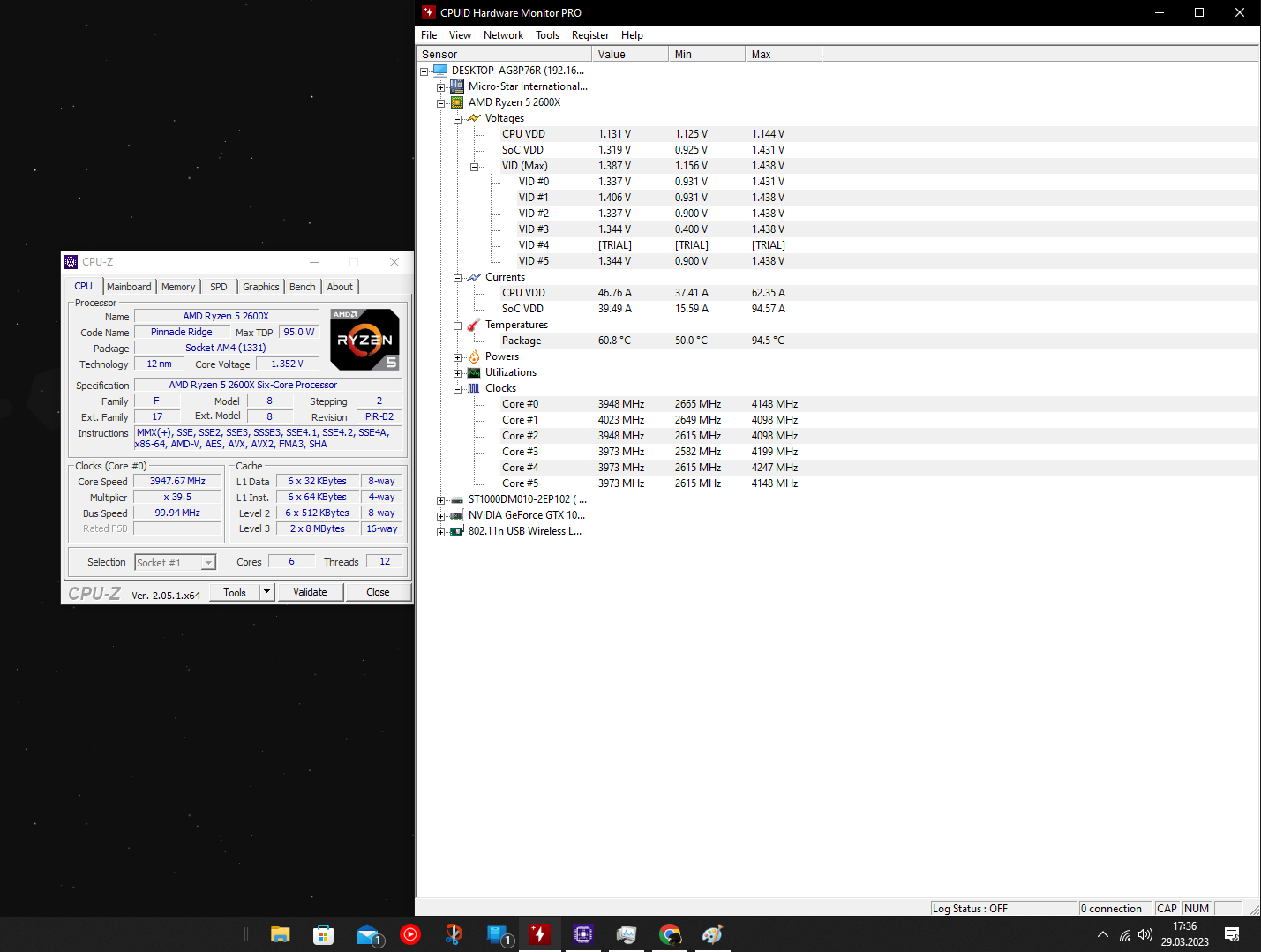This screenshot has height=952, width=1261.
Task: Switch to the Bench tab in CPU-Z
Action: click(x=303, y=287)
